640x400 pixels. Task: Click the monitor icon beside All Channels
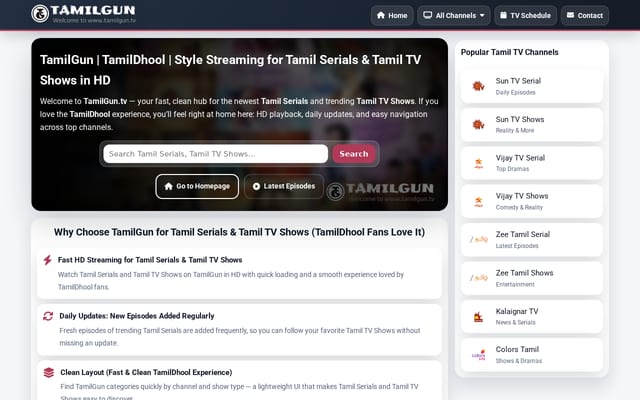point(427,15)
